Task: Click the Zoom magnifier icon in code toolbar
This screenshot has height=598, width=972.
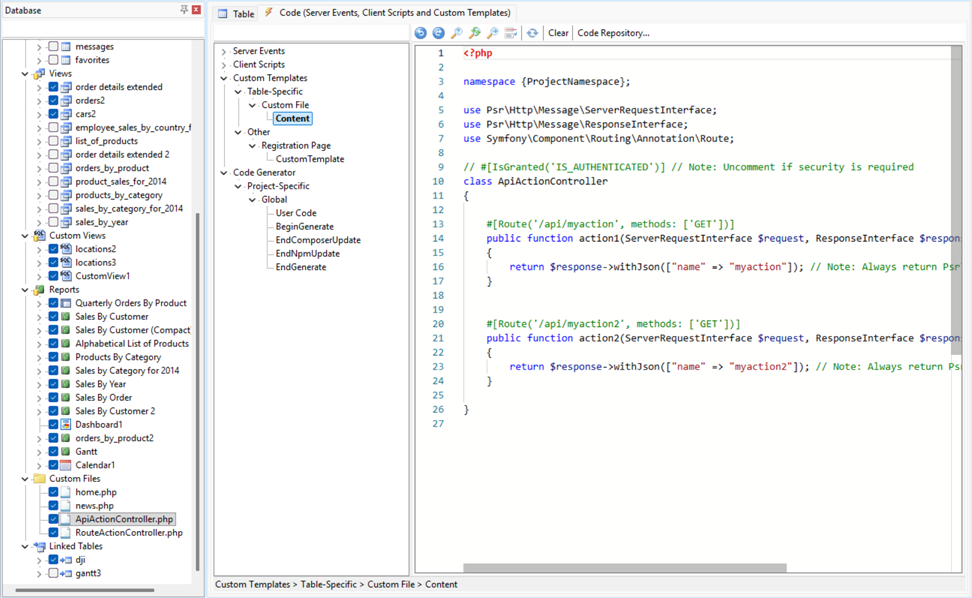Action: click(494, 33)
